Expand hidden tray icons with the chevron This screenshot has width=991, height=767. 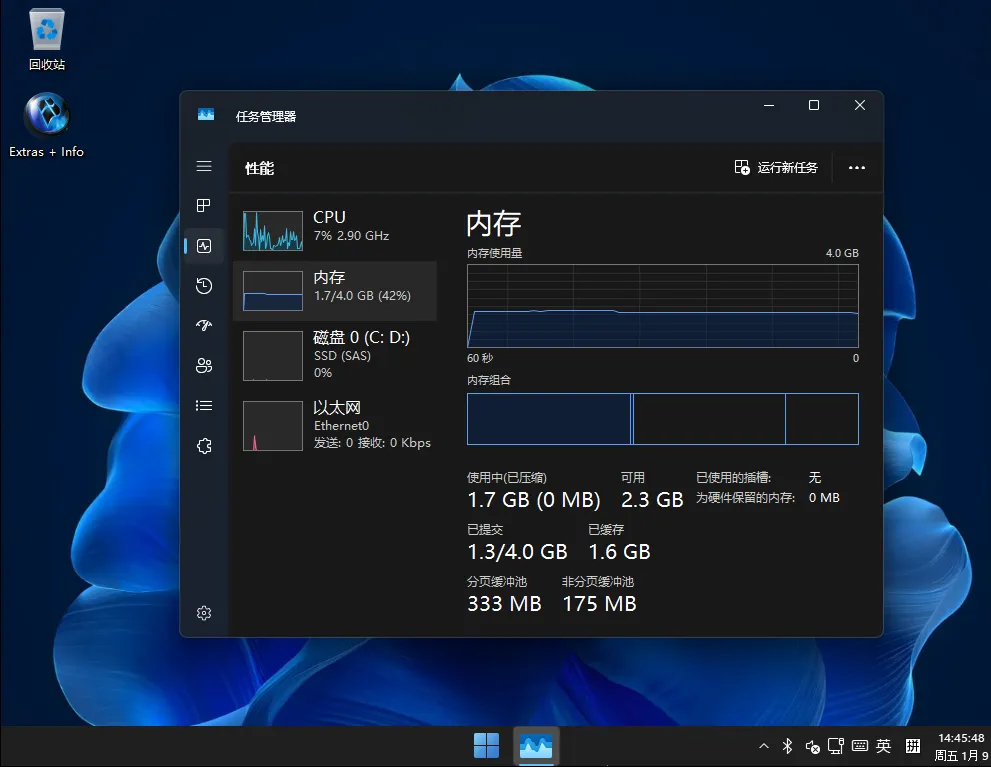coord(763,746)
